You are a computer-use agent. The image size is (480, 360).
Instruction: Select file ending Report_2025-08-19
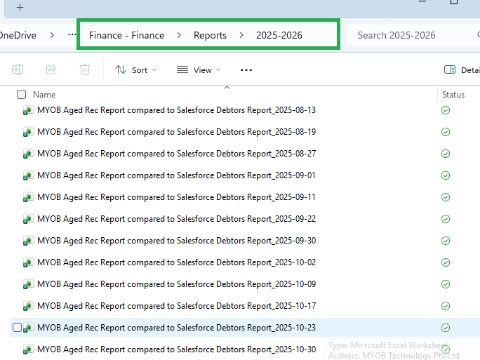(176, 132)
